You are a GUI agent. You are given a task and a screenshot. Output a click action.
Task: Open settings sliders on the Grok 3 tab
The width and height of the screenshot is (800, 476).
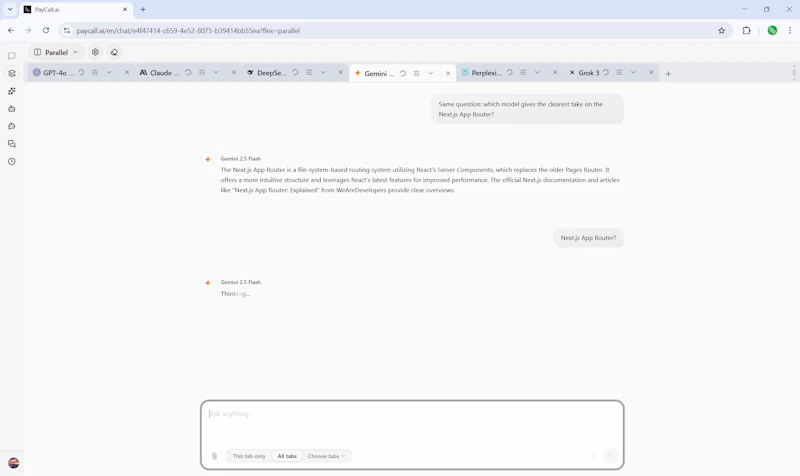click(619, 73)
